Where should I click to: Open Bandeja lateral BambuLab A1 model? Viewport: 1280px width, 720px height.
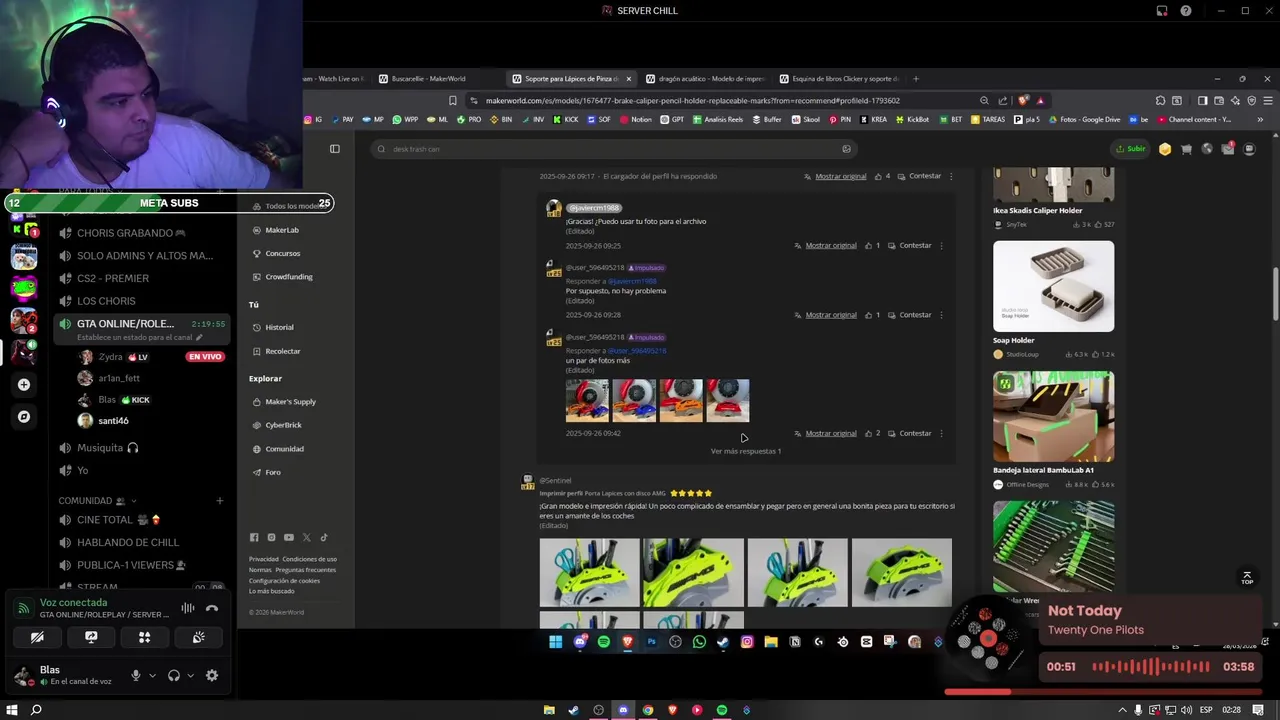pos(1053,430)
